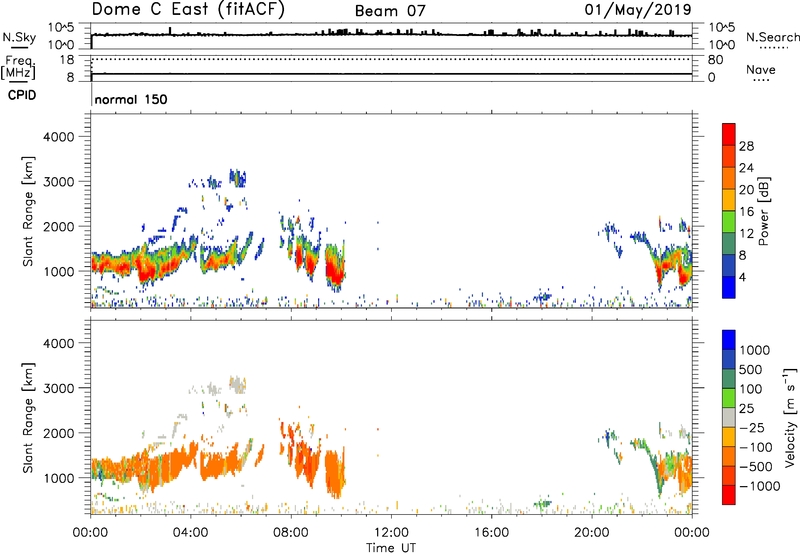Click the plot title "Dome C East (fitACF)"

click(x=188, y=10)
